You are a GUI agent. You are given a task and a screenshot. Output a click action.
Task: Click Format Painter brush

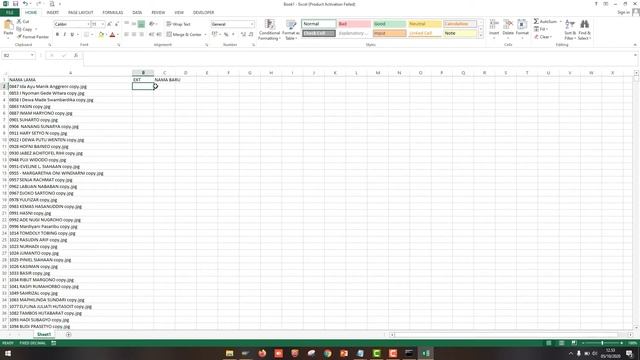tap(19, 37)
